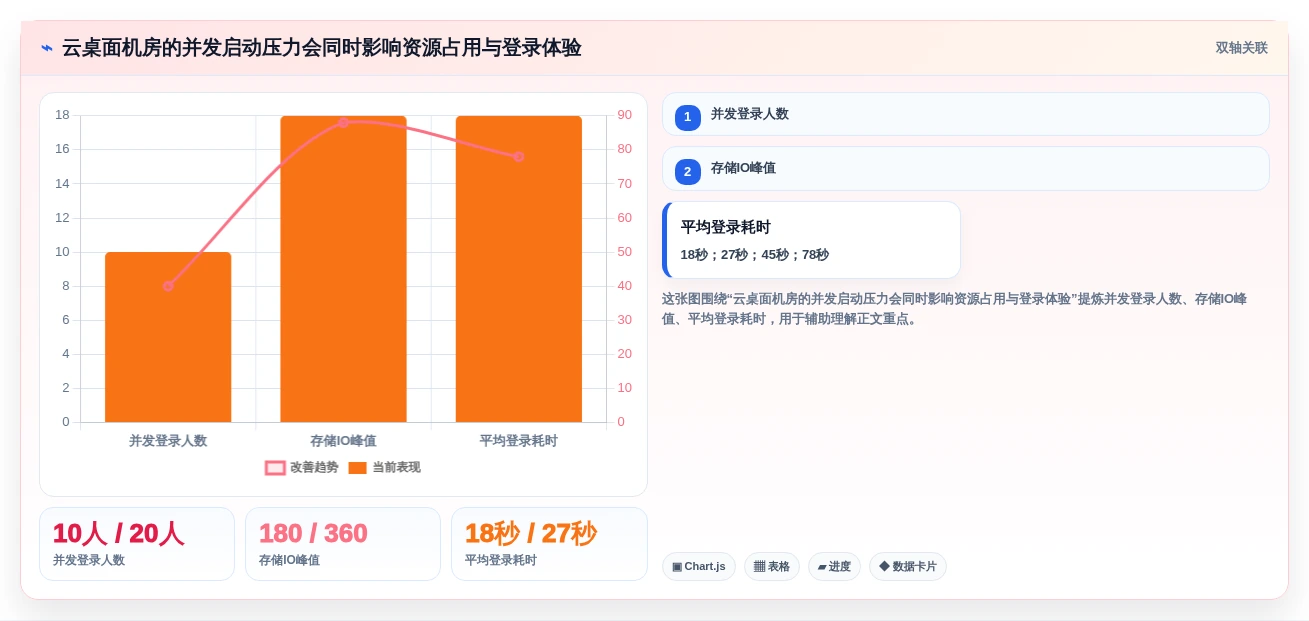Viewport: 1309px width, 621px height.
Task: Click the trend line point over 并发登录人数
Action: [168, 286]
